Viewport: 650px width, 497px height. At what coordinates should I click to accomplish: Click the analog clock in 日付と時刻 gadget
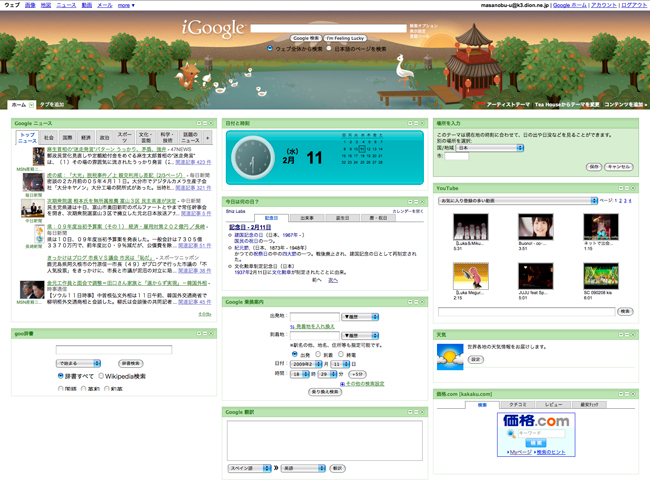[252, 158]
